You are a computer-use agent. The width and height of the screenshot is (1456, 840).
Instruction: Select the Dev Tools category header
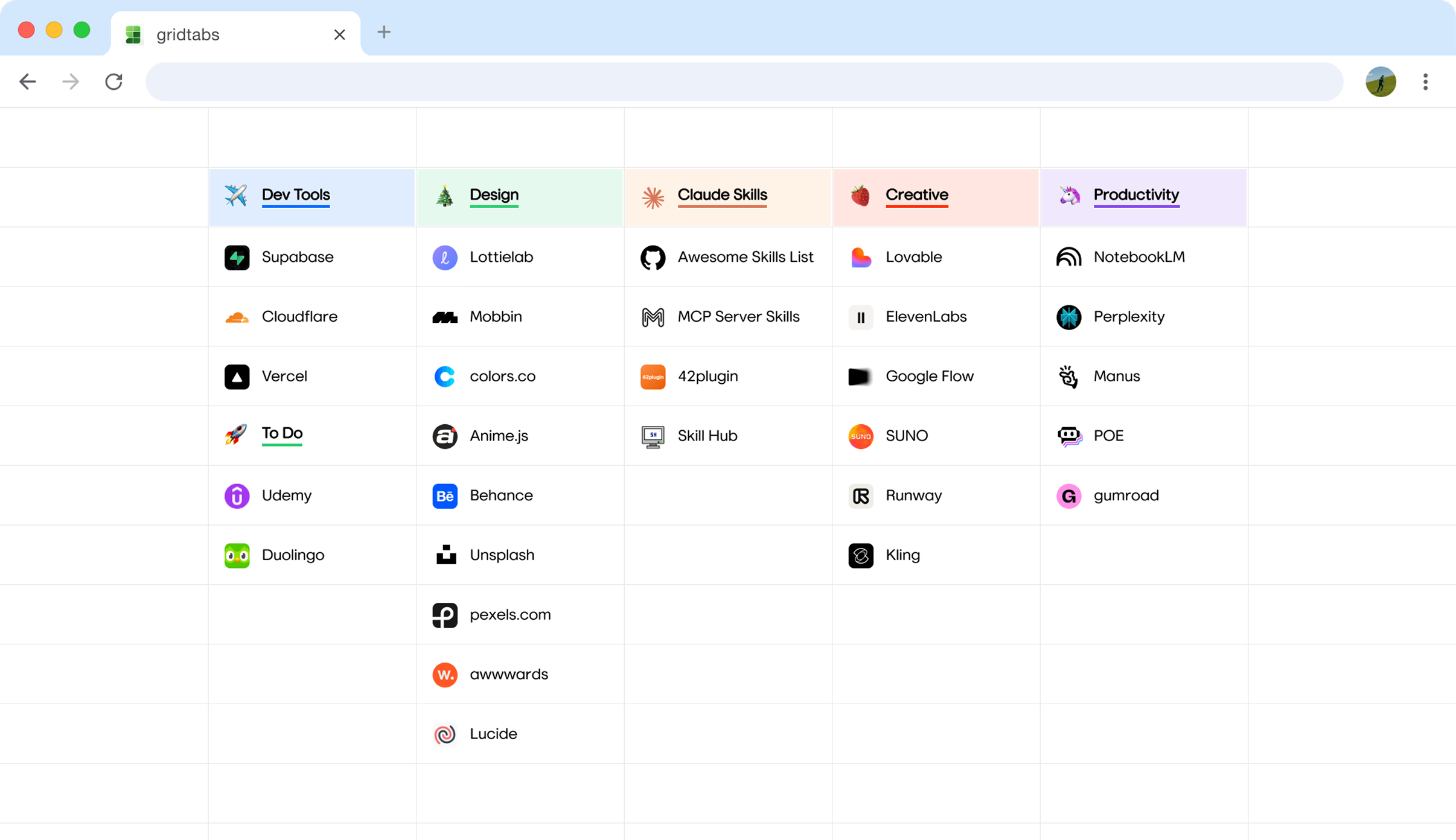pyautogui.click(x=296, y=195)
